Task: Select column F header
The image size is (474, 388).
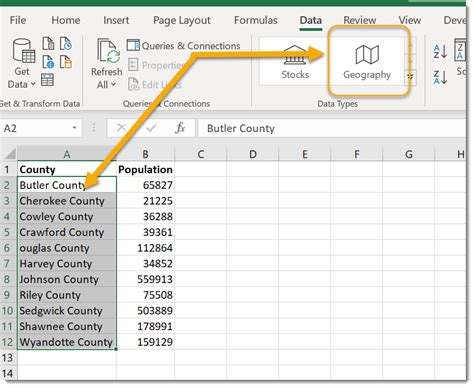Action: (357, 154)
